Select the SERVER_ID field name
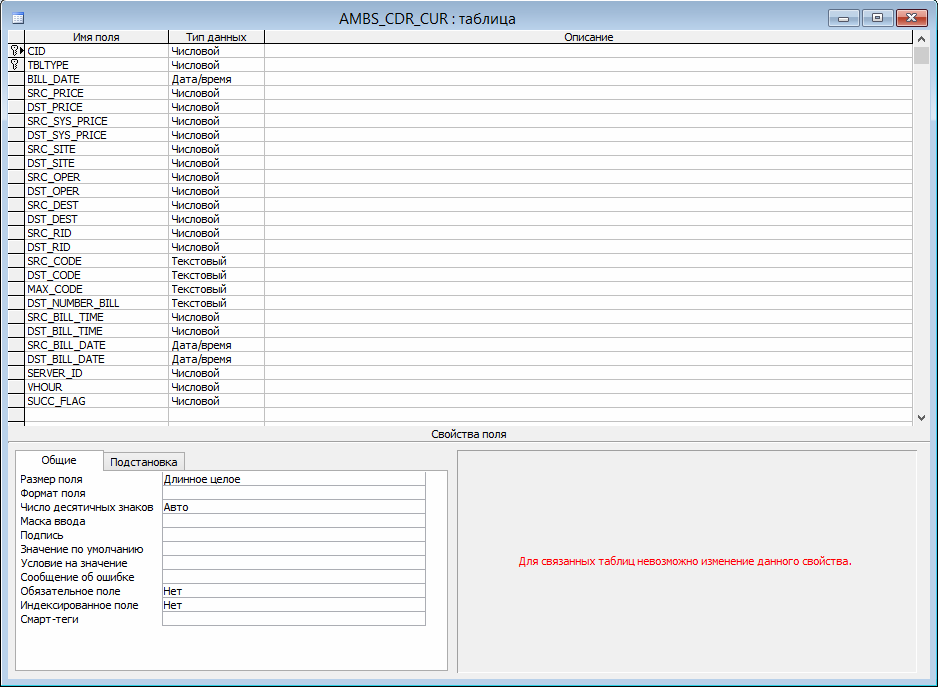938x687 pixels. click(54, 373)
